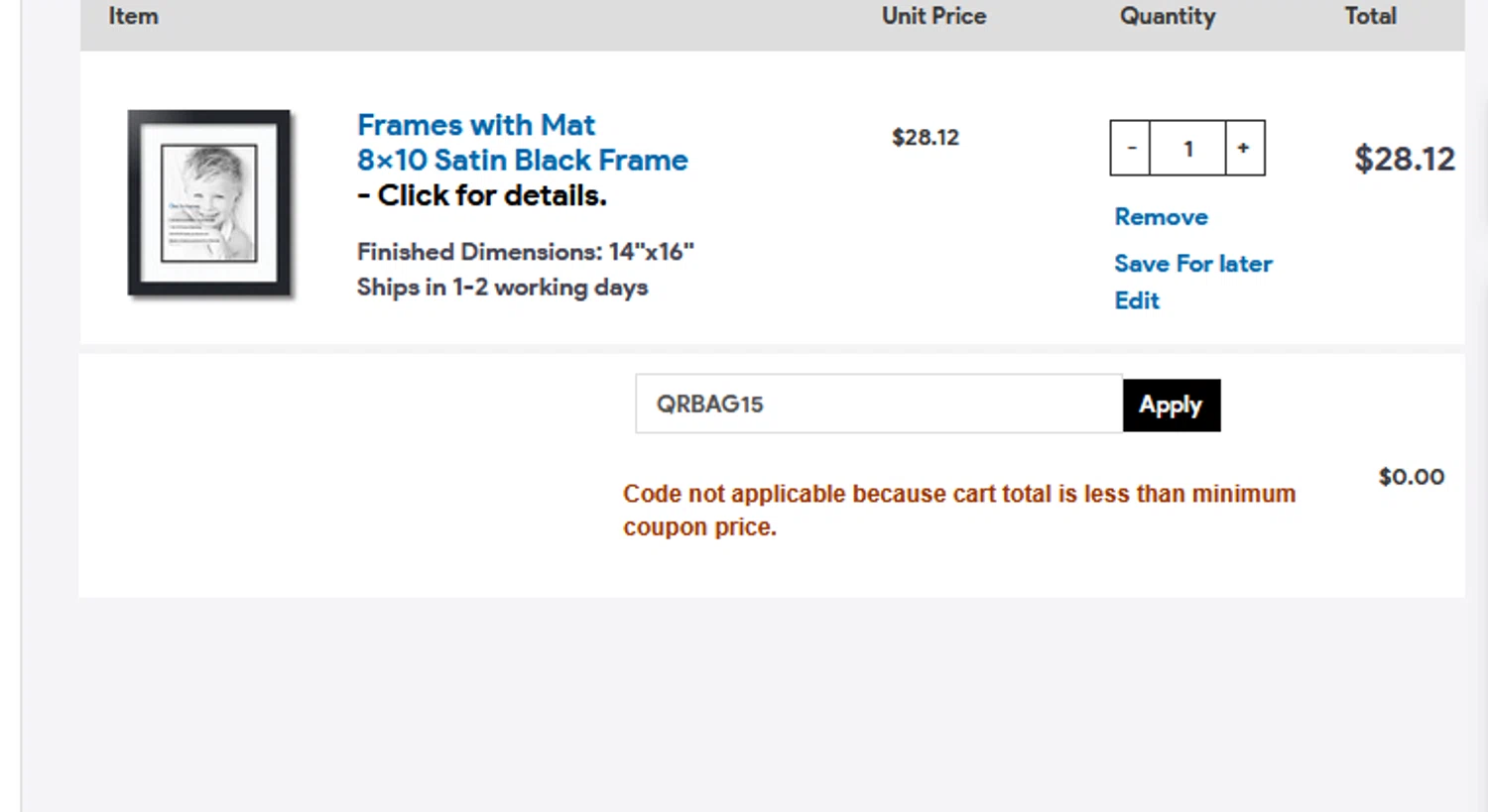The height and width of the screenshot is (812, 1488).
Task: Decrease quantity with the minus button
Action: (1130, 149)
